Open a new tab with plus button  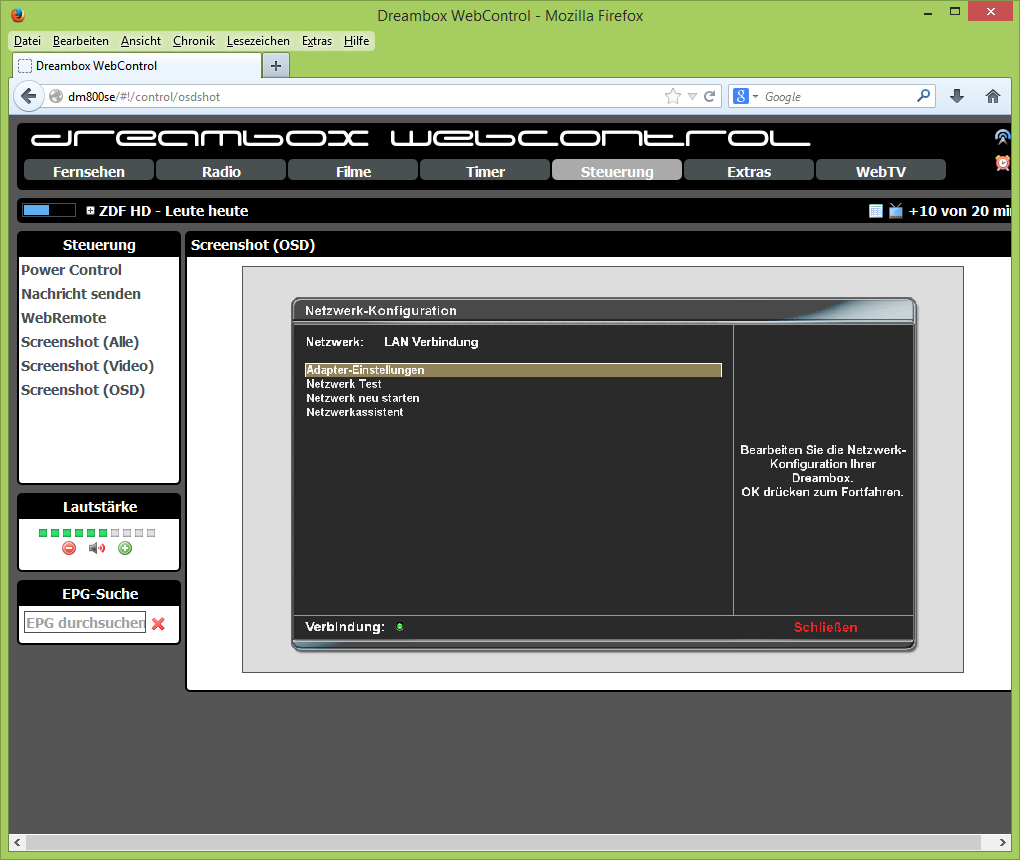(x=276, y=66)
